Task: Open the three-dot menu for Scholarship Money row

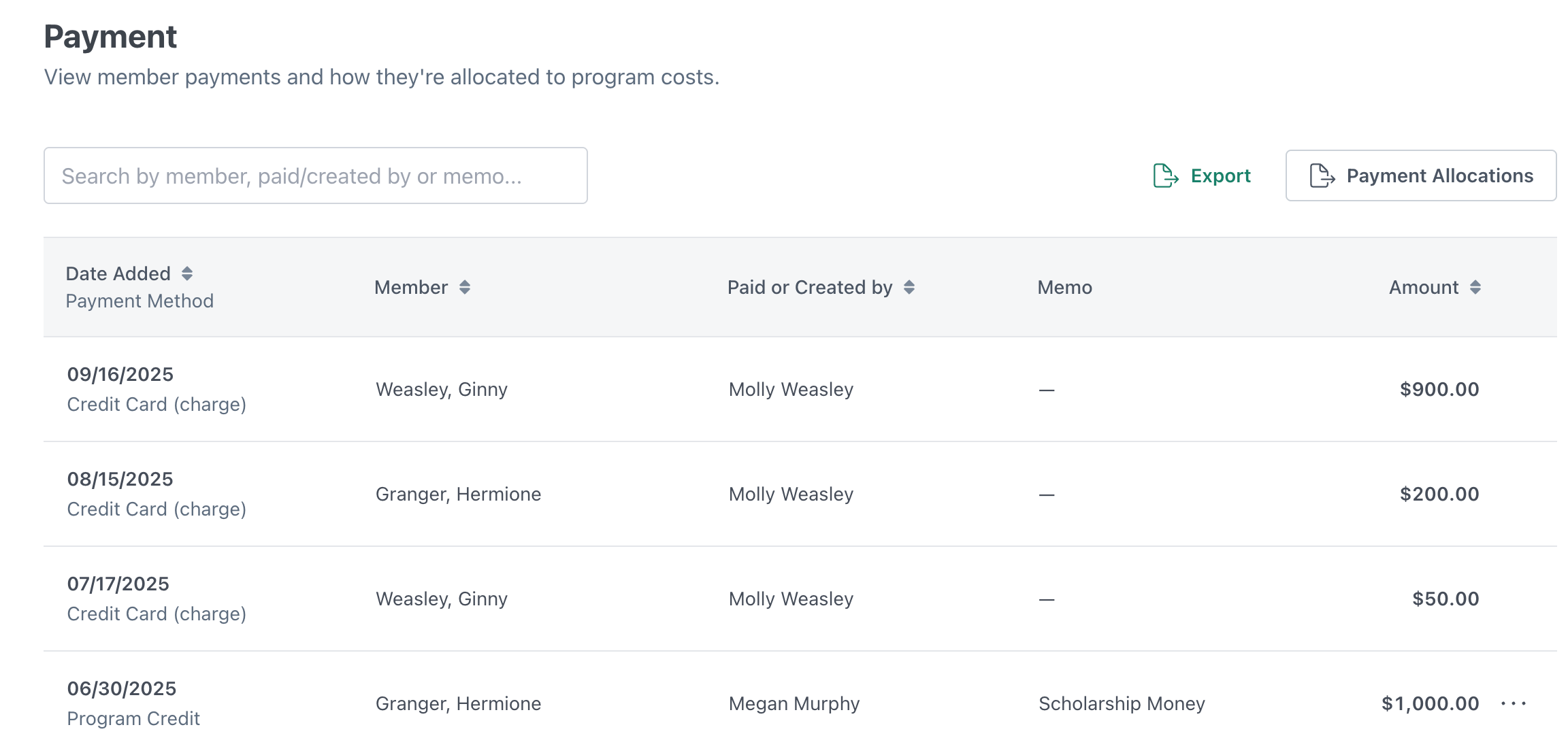Action: (x=1514, y=703)
